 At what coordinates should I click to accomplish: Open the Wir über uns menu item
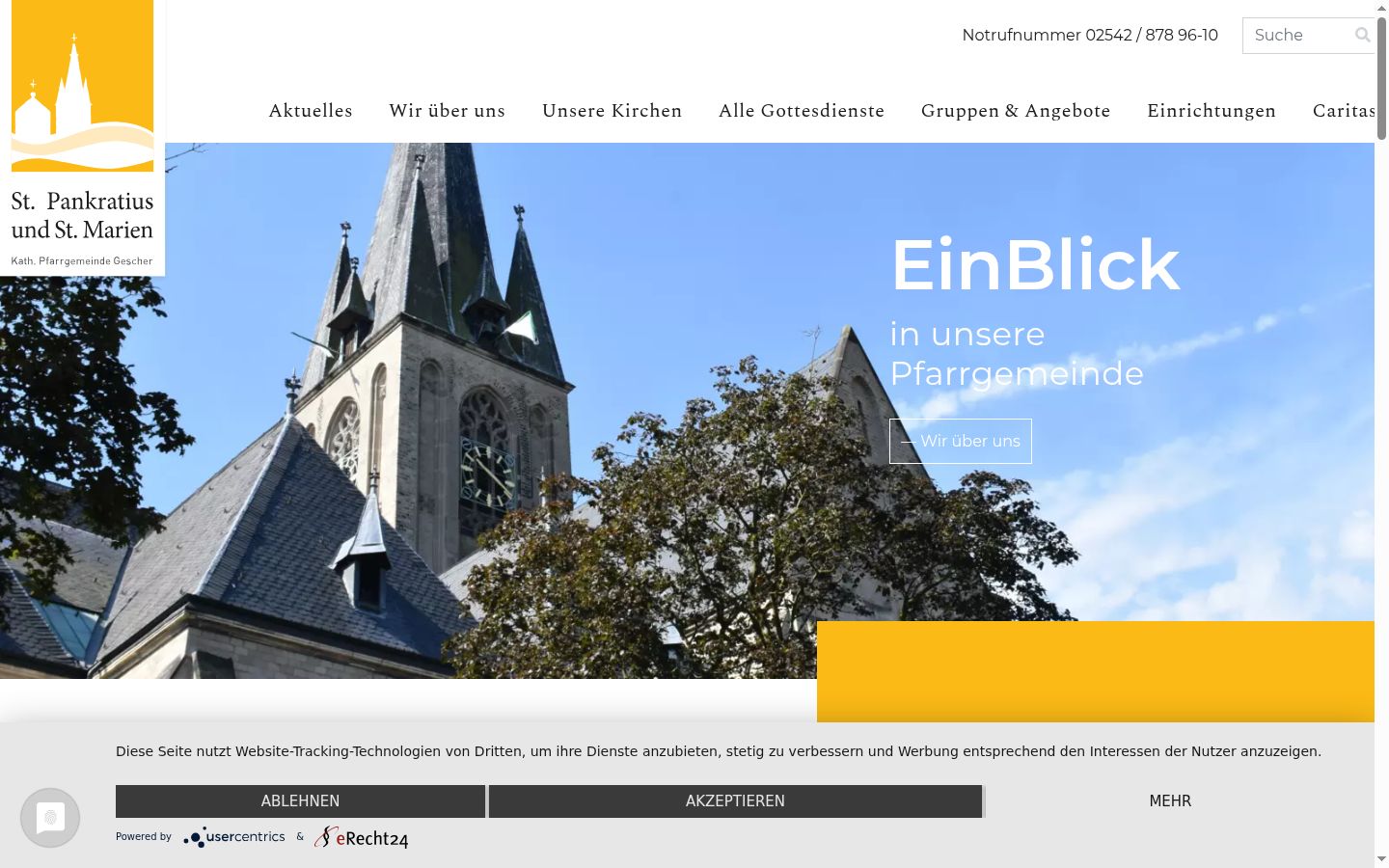point(448,111)
